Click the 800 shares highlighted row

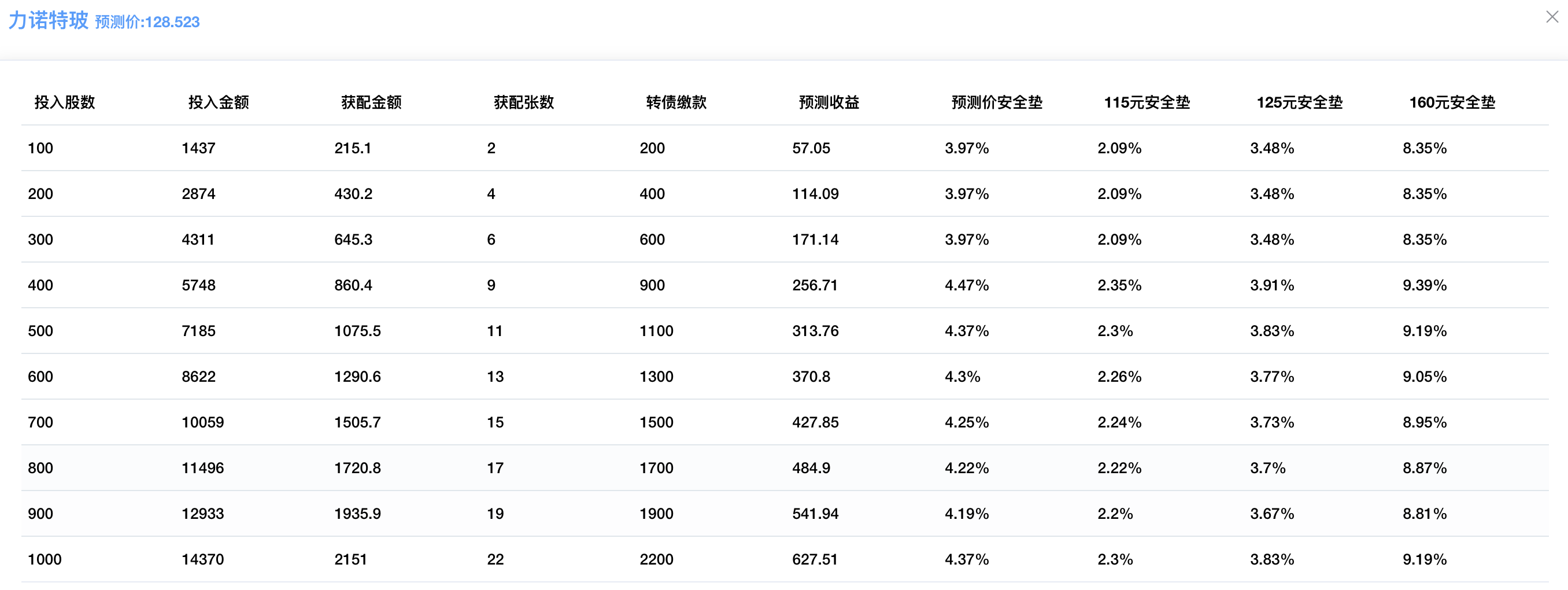pos(41,467)
